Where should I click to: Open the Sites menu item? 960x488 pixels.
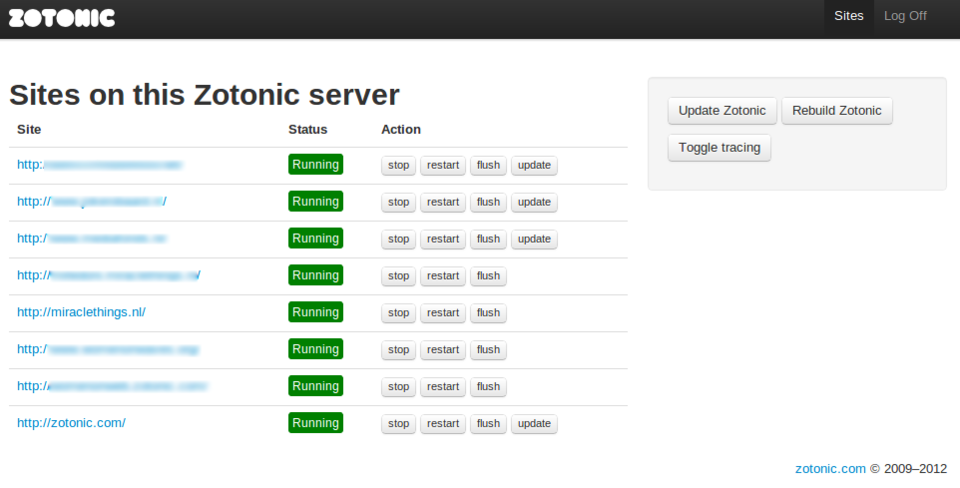[x=849, y=16]
